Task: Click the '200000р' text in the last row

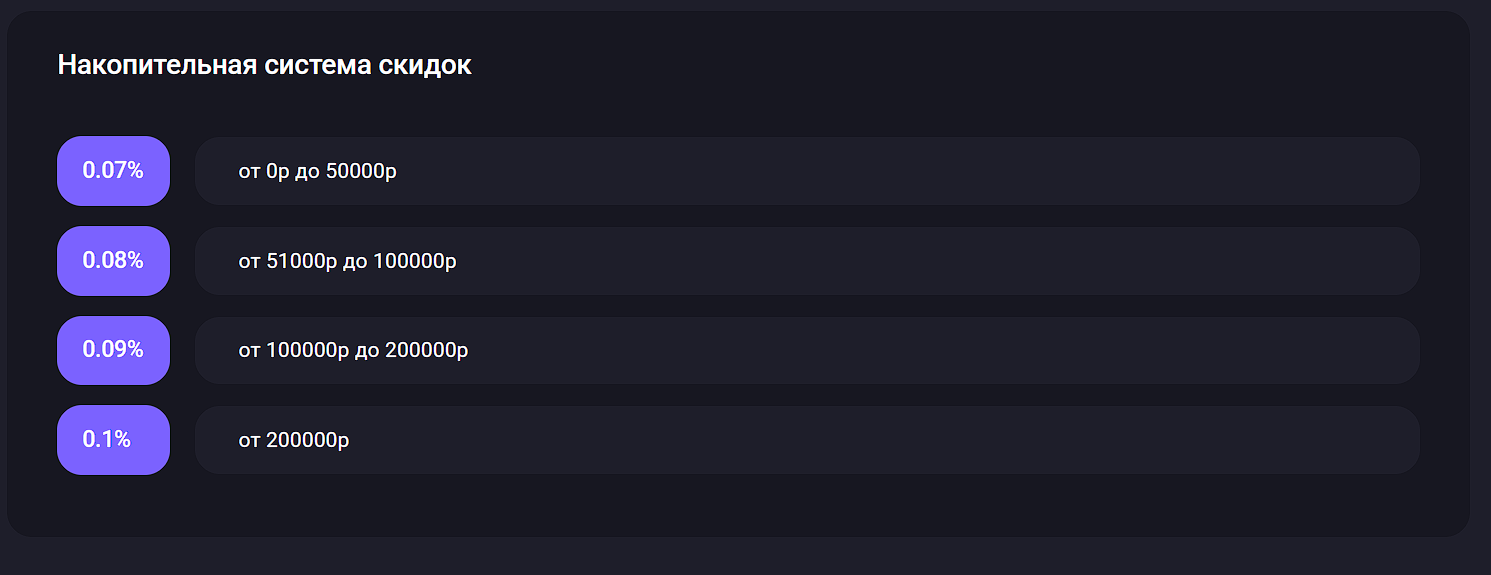Action: (x=308, y=441)
